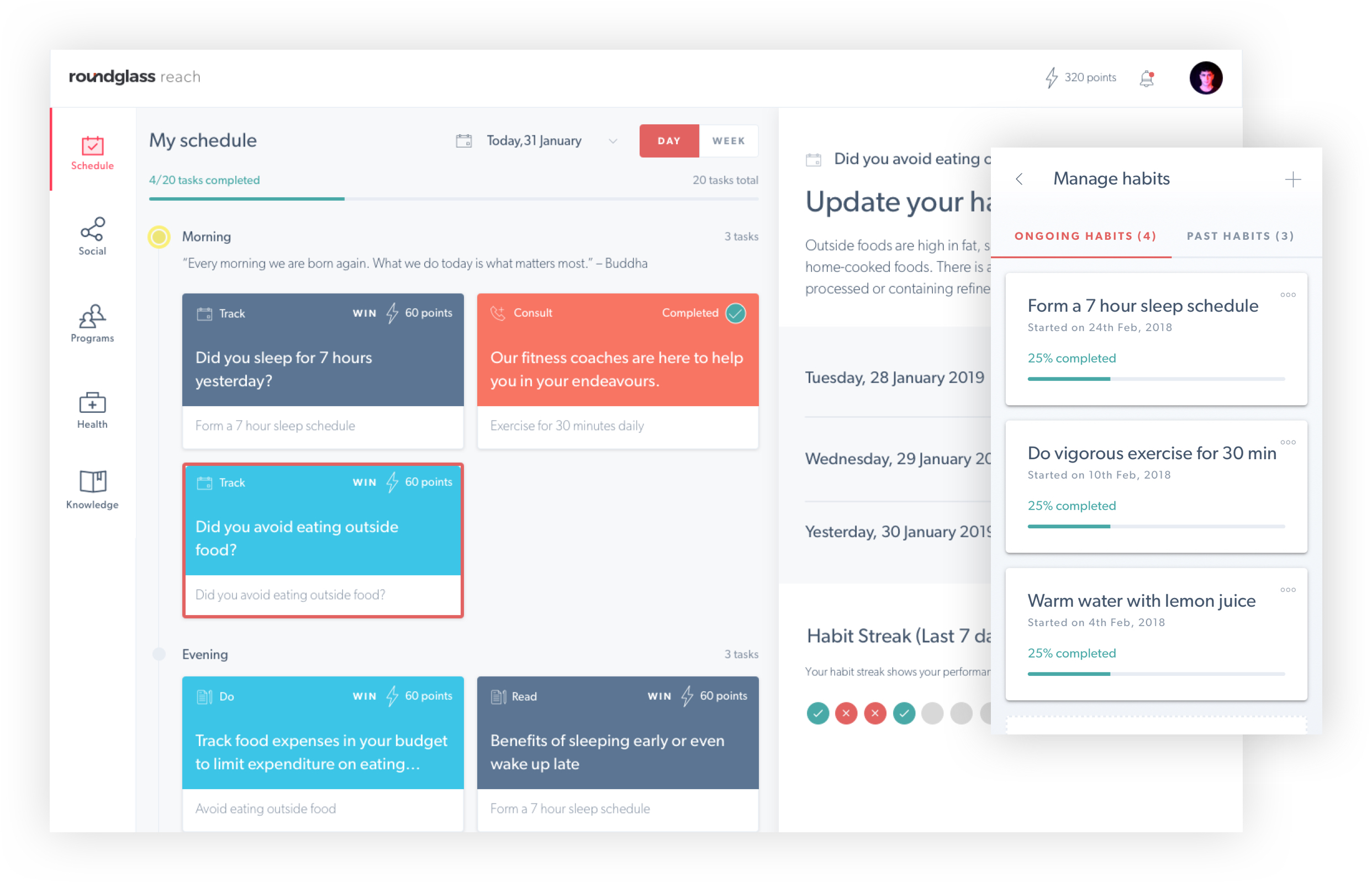Select 'Did you avoid eating outside food?' card
Screen dimensions: 1372x882
coord(323,540)
